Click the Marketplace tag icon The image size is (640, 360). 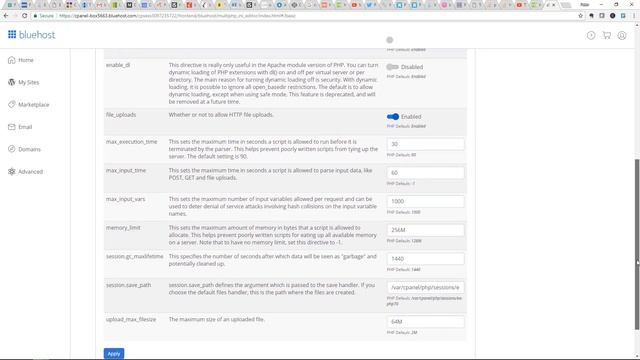click(x=11, y=104)
